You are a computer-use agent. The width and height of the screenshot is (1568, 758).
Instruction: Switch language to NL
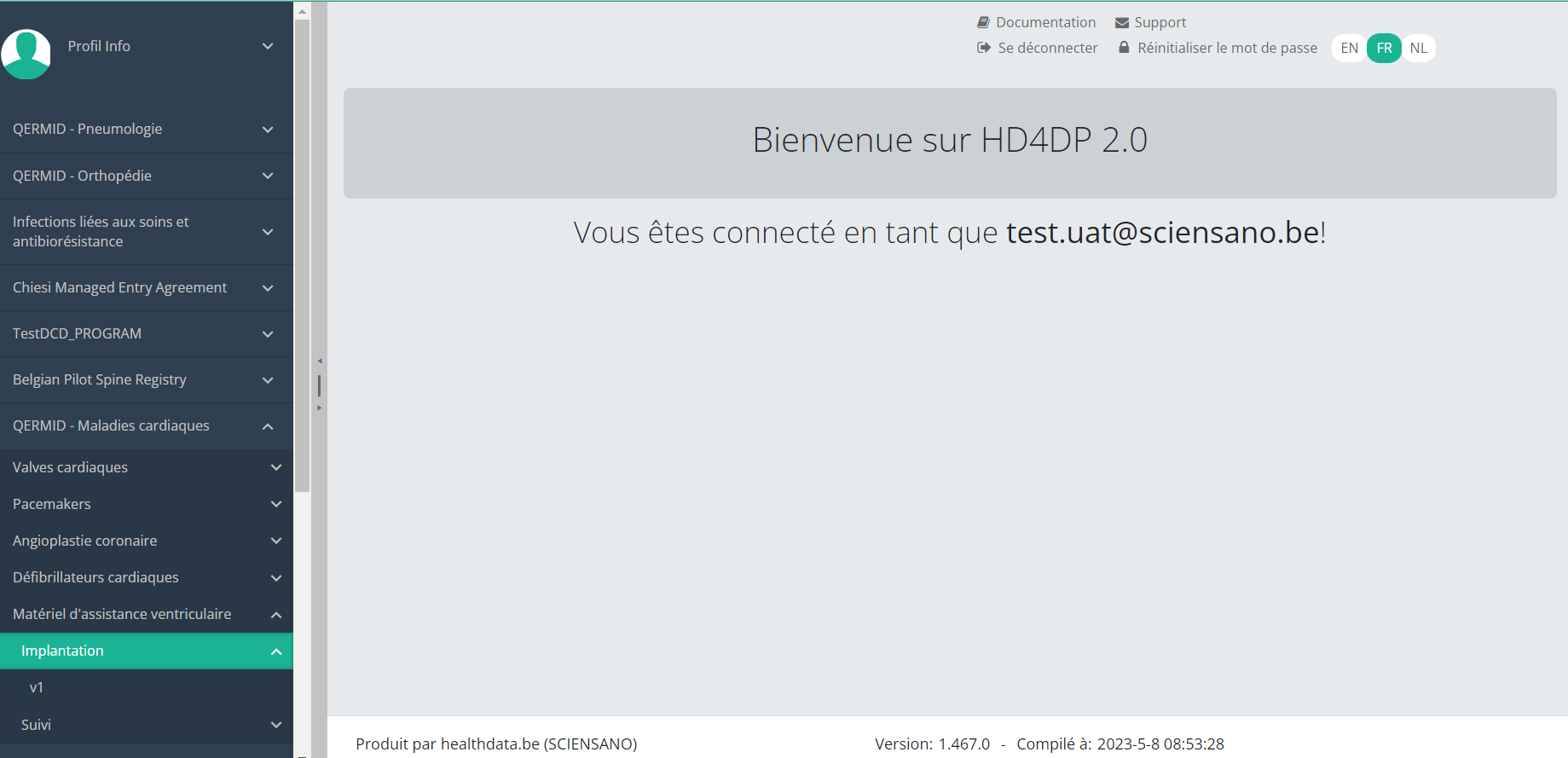tap(1418, 48)
